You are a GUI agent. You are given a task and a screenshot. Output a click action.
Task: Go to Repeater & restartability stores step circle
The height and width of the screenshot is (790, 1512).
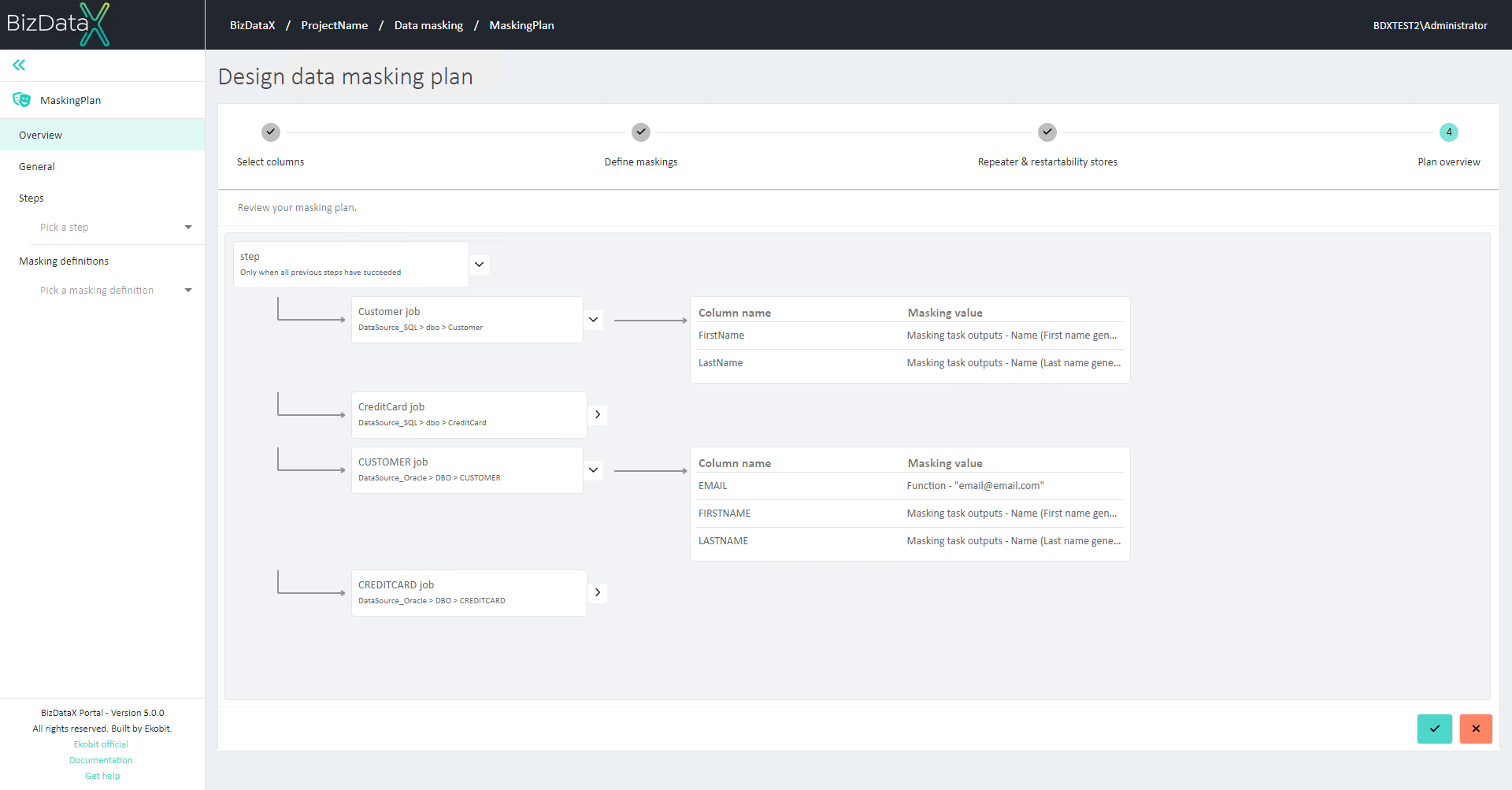[x=1047, y=132]
